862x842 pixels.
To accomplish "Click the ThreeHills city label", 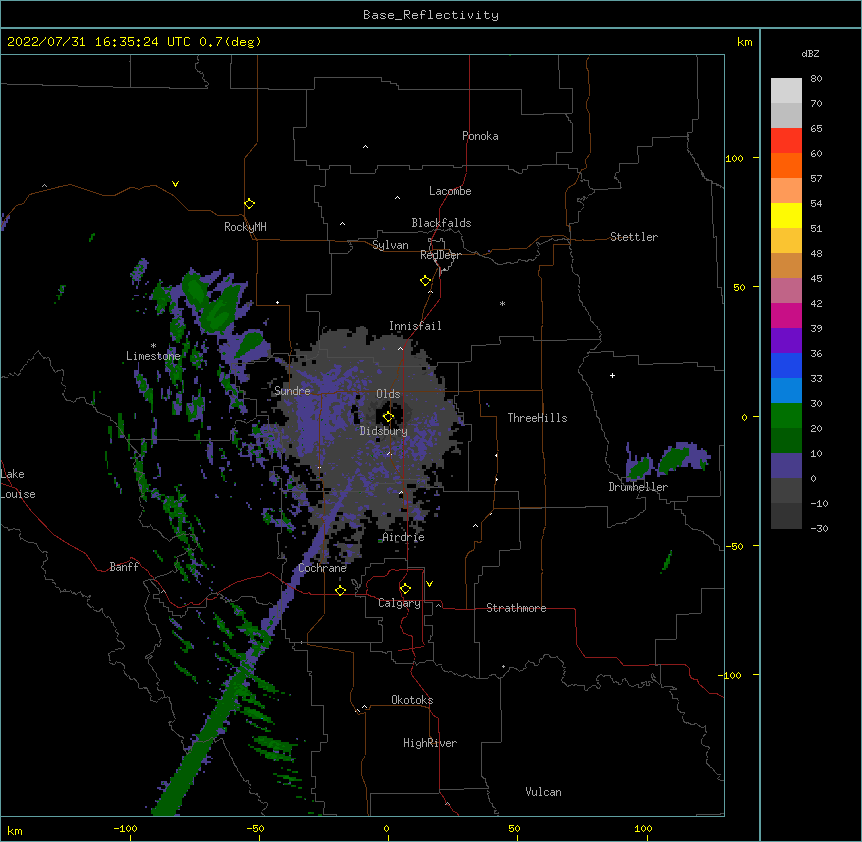I will tap(537, 418).
